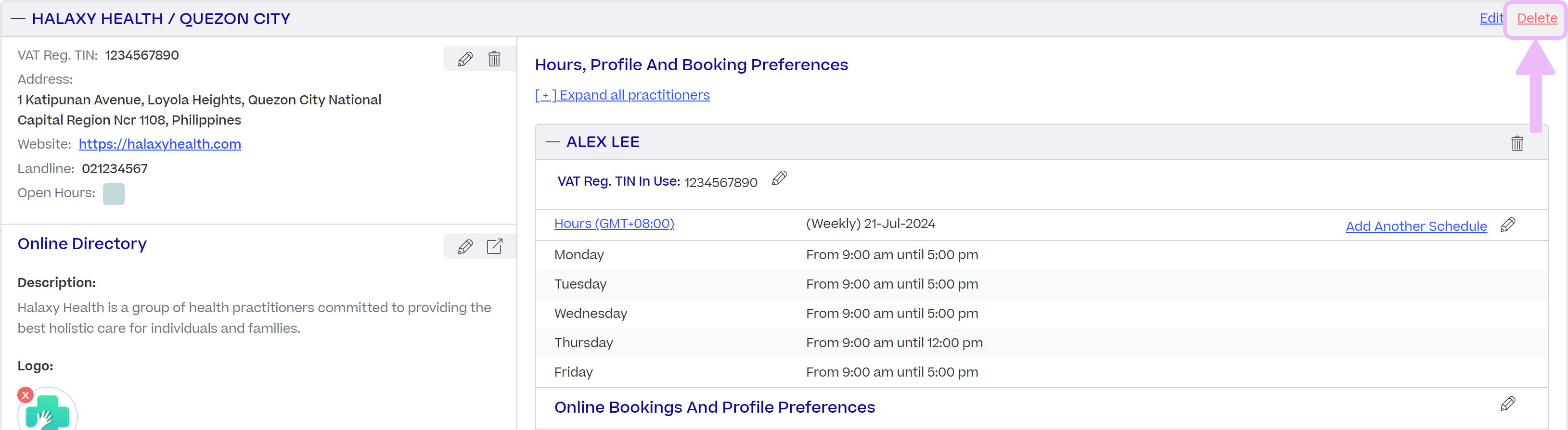Screen dimensions: 1568x430
Task: Select the Tuesday hours row
Action: 1041,284
